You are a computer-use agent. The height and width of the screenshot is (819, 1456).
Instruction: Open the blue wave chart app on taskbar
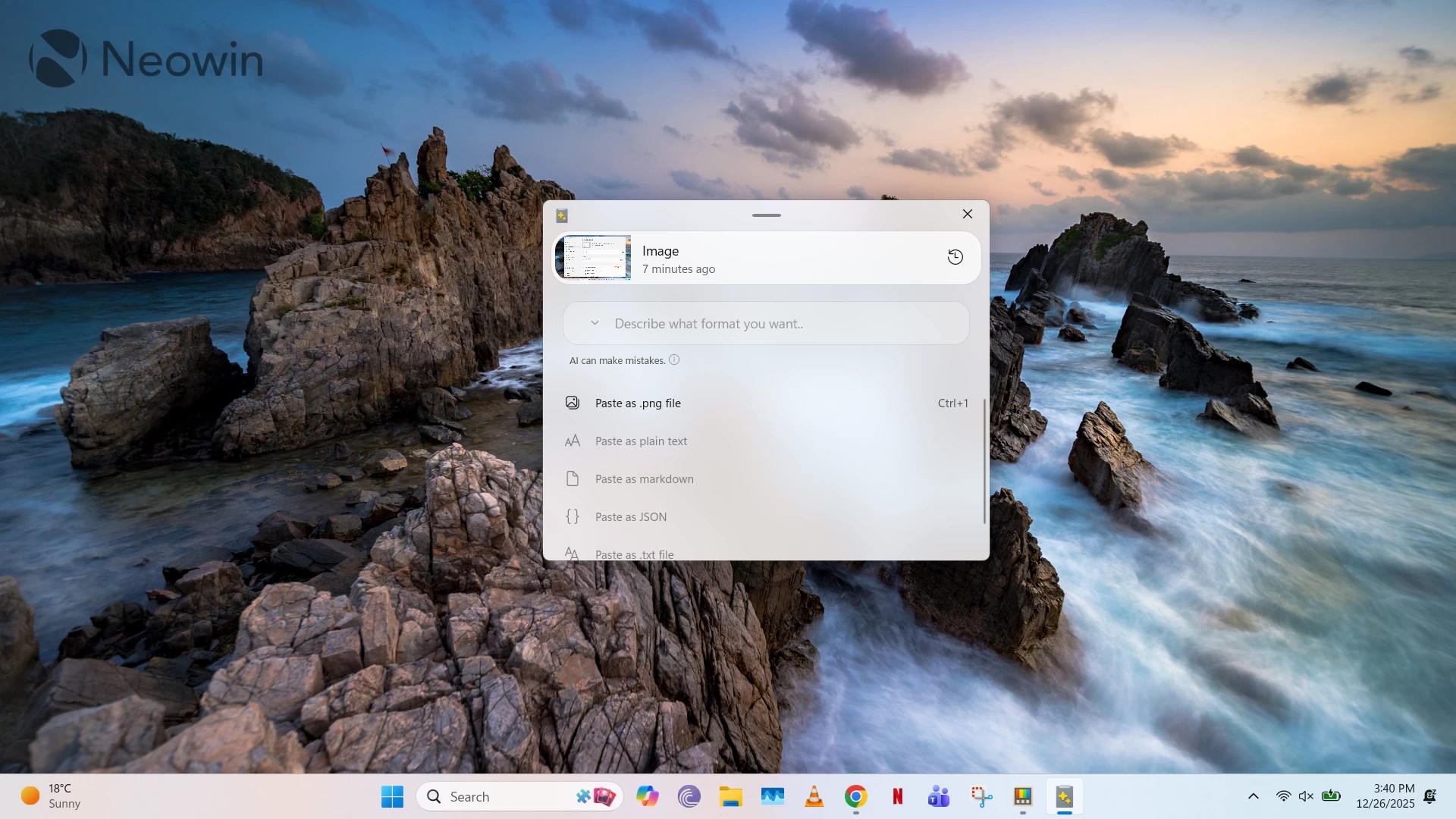click(773, 796)
